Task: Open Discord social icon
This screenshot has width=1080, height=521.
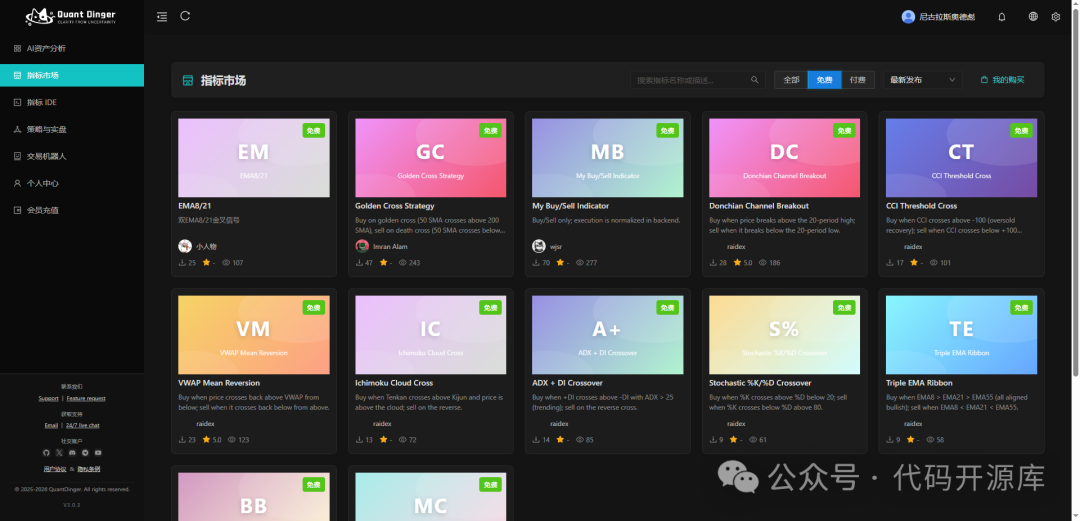Action: pos(72,453)
